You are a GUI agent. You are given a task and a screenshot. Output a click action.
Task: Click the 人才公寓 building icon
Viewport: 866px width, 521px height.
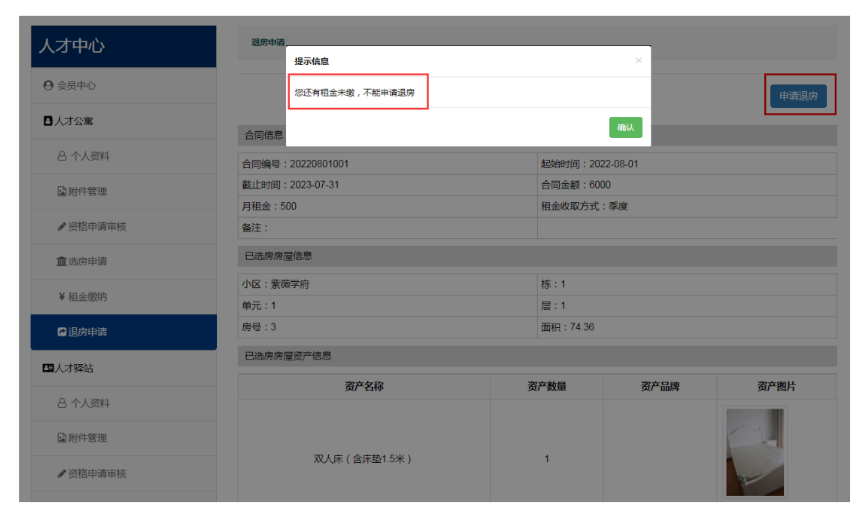[x=48, y=121]
